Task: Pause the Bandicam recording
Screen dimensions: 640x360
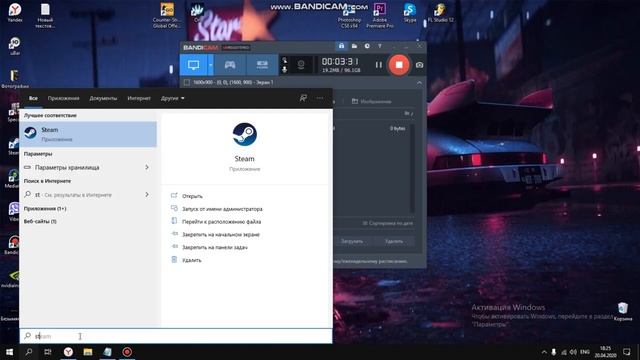Action: [379, 65]
